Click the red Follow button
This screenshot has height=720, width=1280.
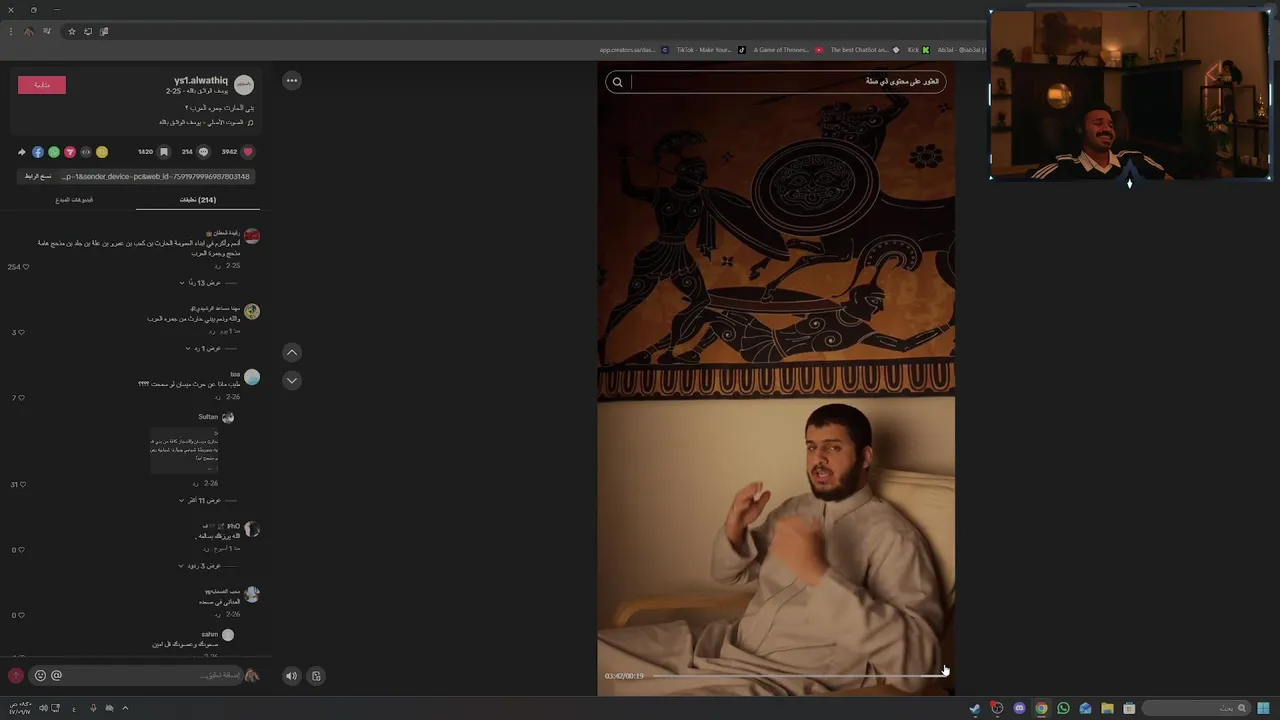point(42,85)
